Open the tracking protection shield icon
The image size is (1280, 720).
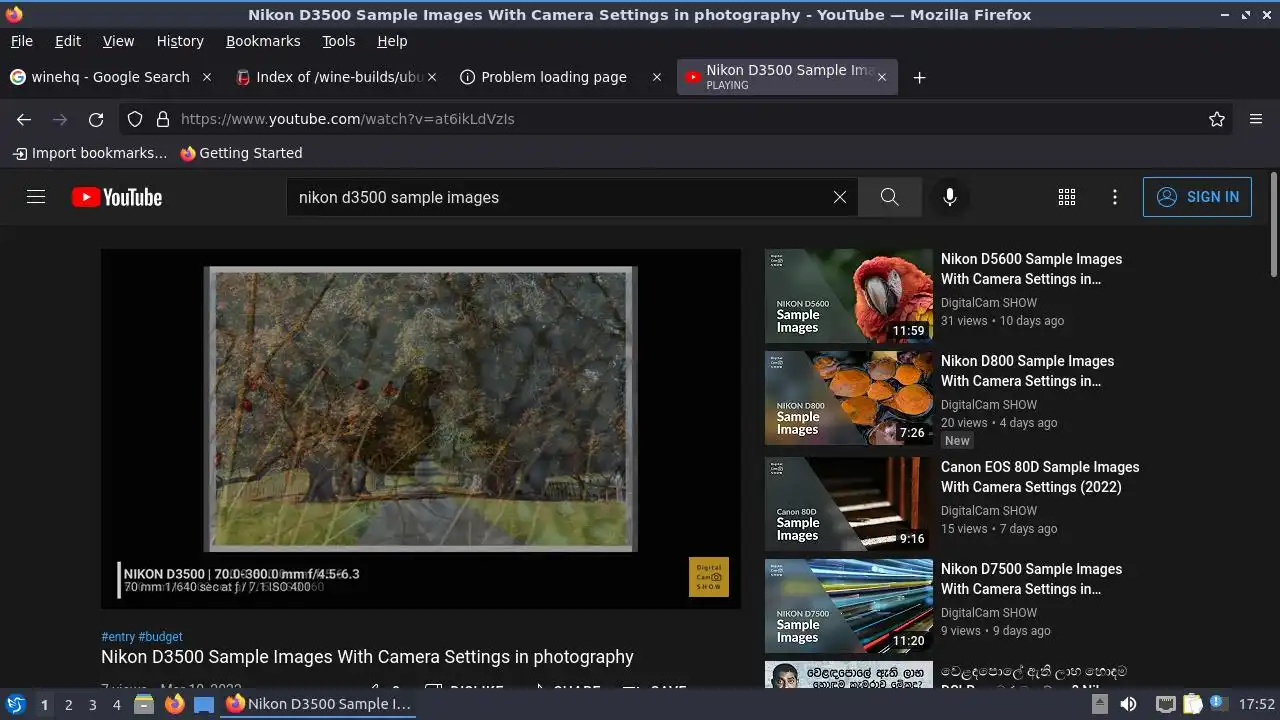135,119
